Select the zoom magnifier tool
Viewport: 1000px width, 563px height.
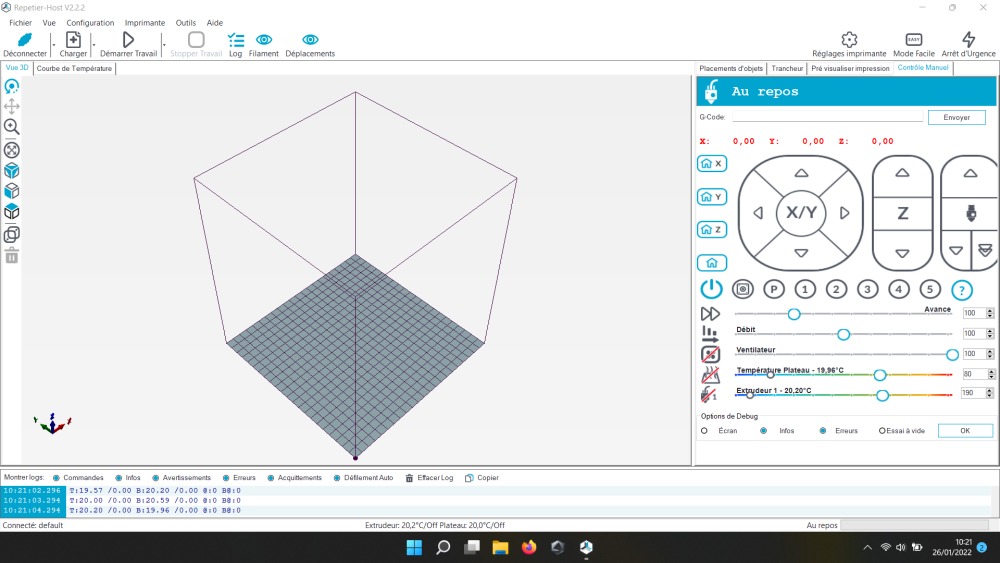[x=11, y=127]
